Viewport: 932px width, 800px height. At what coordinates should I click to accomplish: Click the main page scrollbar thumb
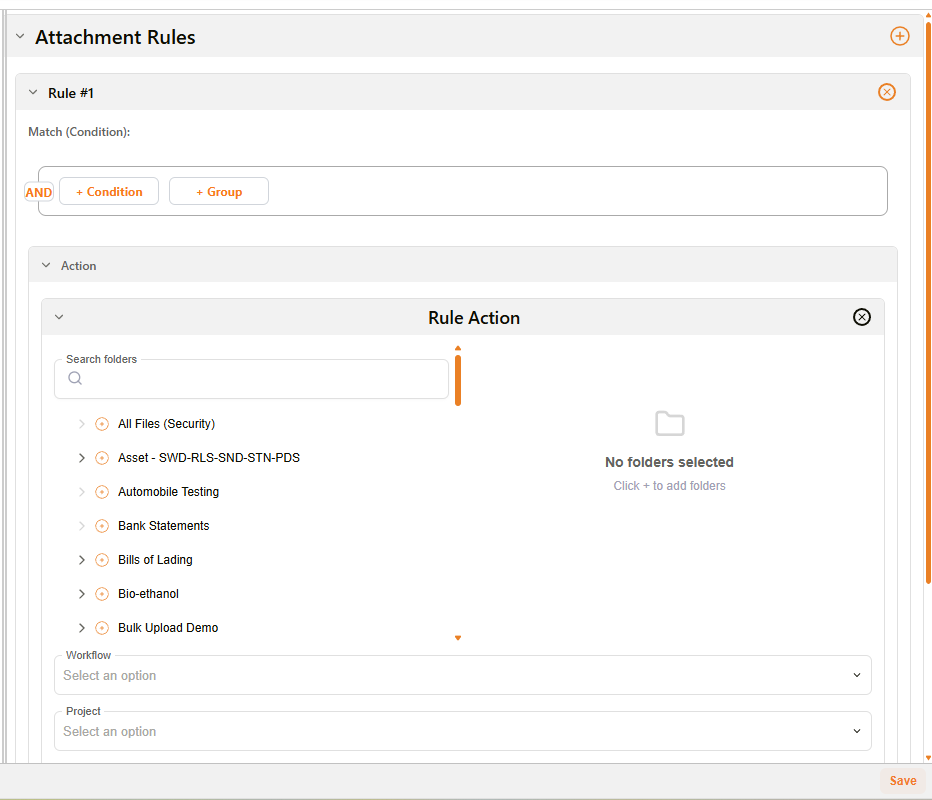[928, 303]
